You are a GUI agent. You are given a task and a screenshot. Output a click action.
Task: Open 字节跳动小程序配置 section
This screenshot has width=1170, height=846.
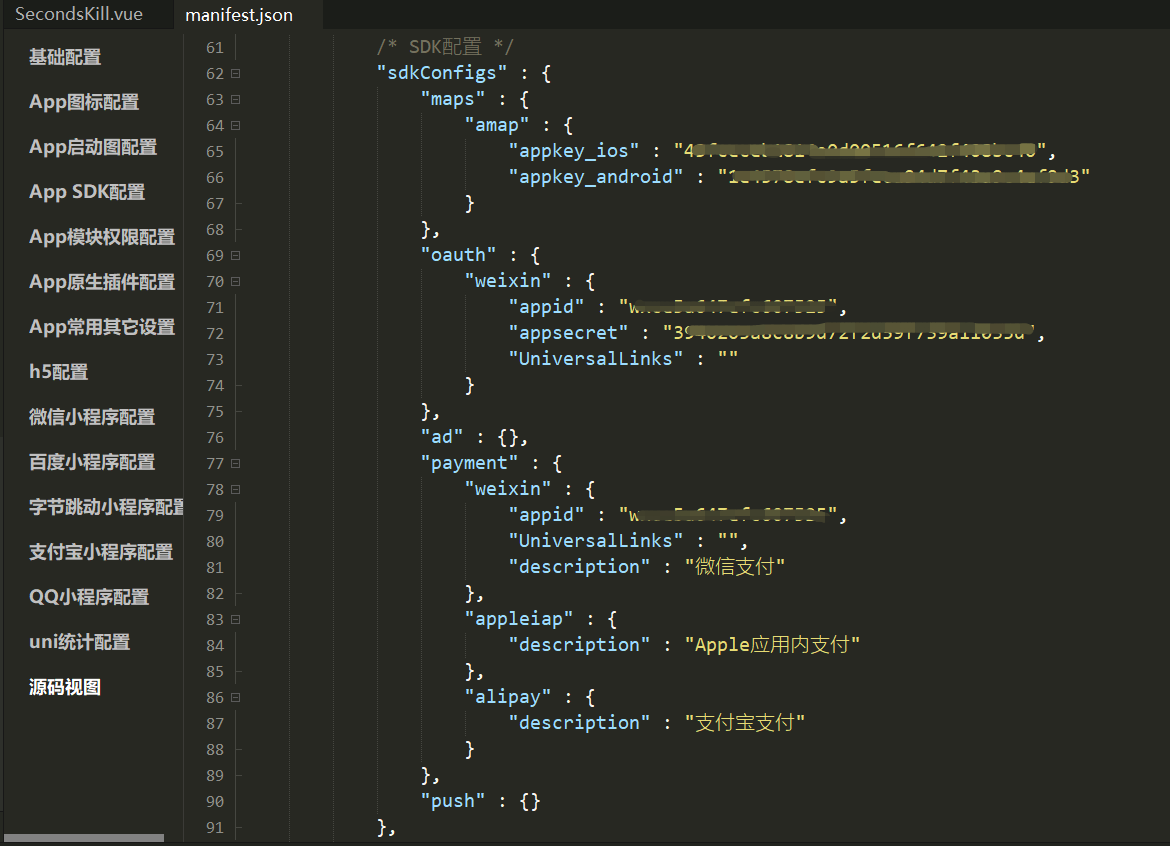pos(106,507)
